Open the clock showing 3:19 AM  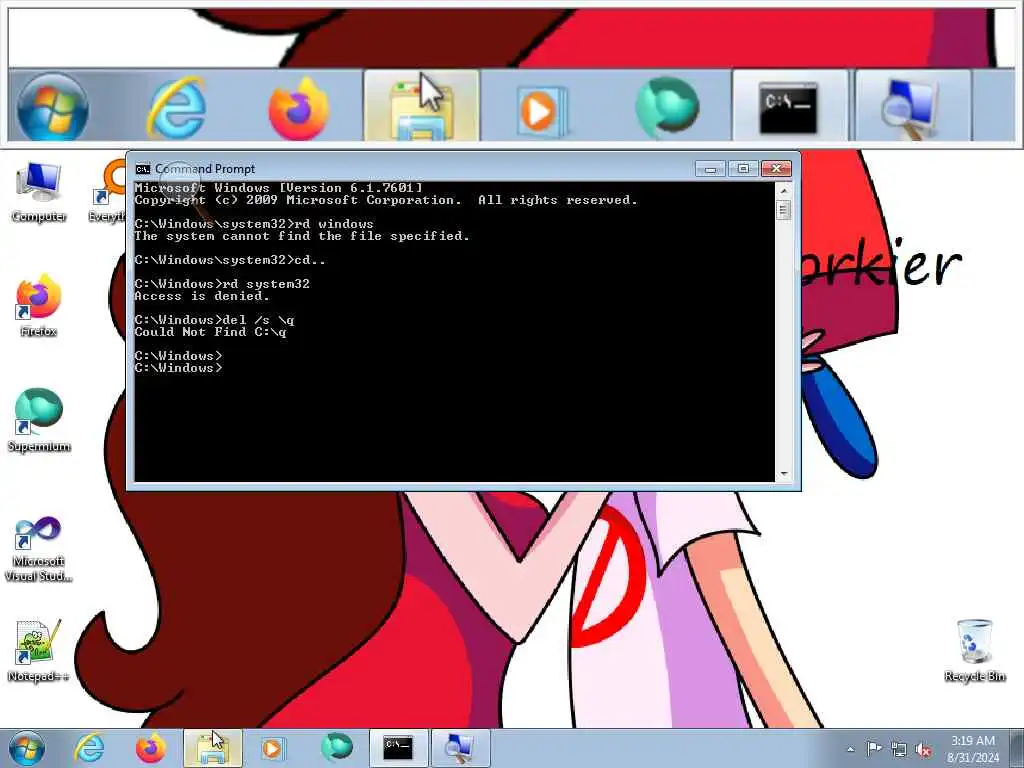[x=973, y=749]
